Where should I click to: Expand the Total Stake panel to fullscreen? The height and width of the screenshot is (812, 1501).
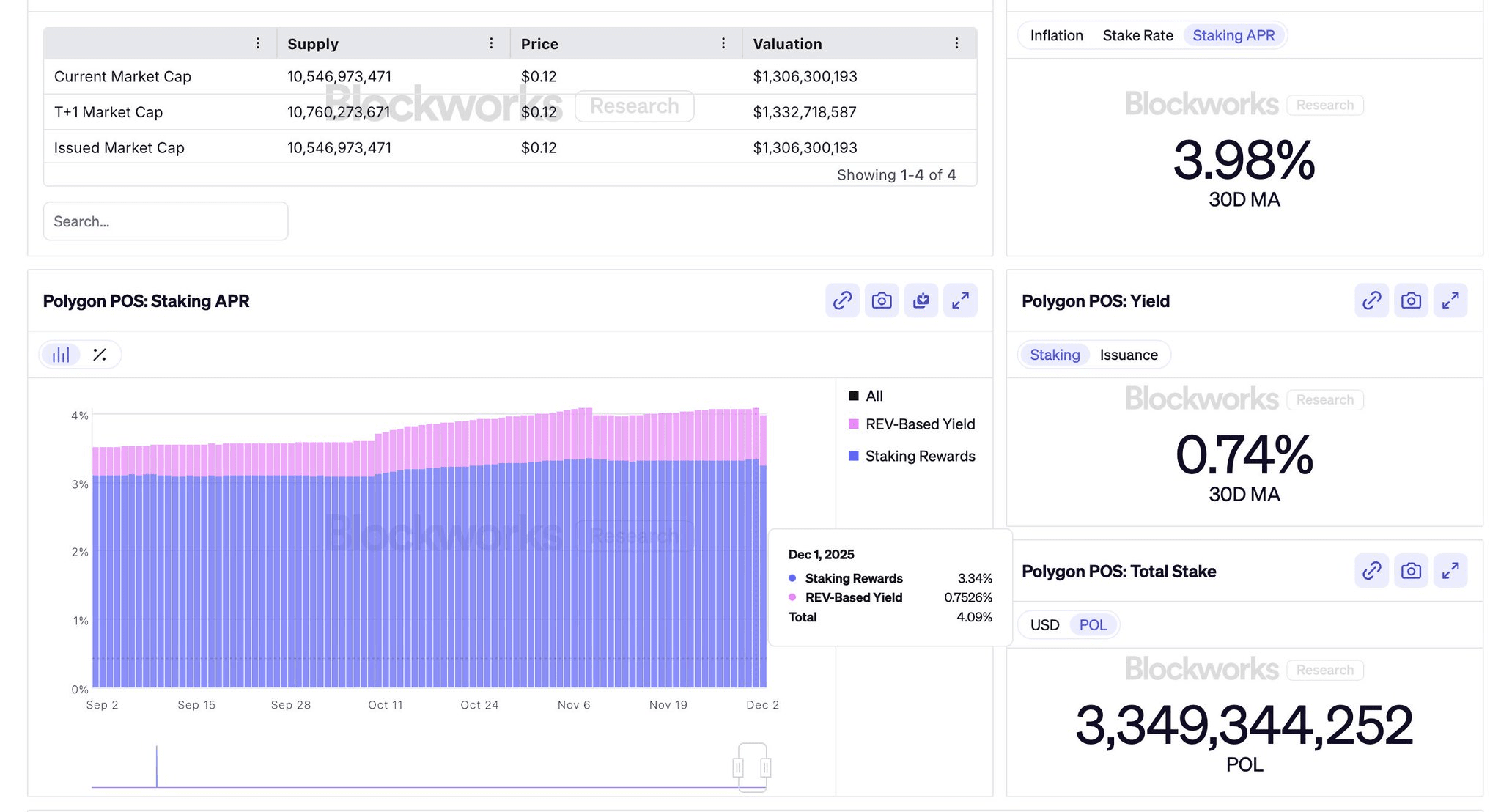tap(1450, 571)
